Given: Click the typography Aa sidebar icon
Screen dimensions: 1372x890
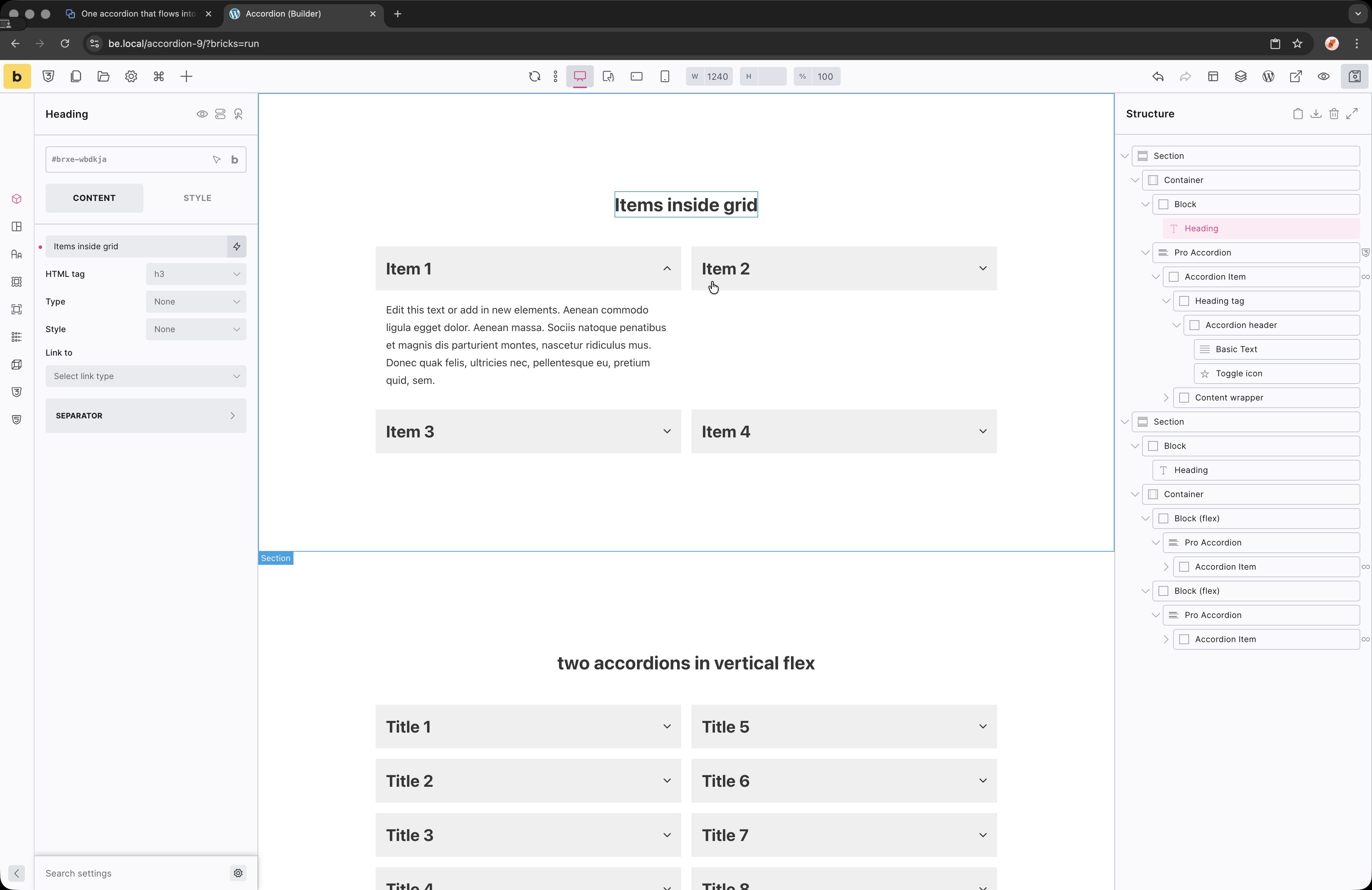Looking at the screenshot, I should pos(17,254).
